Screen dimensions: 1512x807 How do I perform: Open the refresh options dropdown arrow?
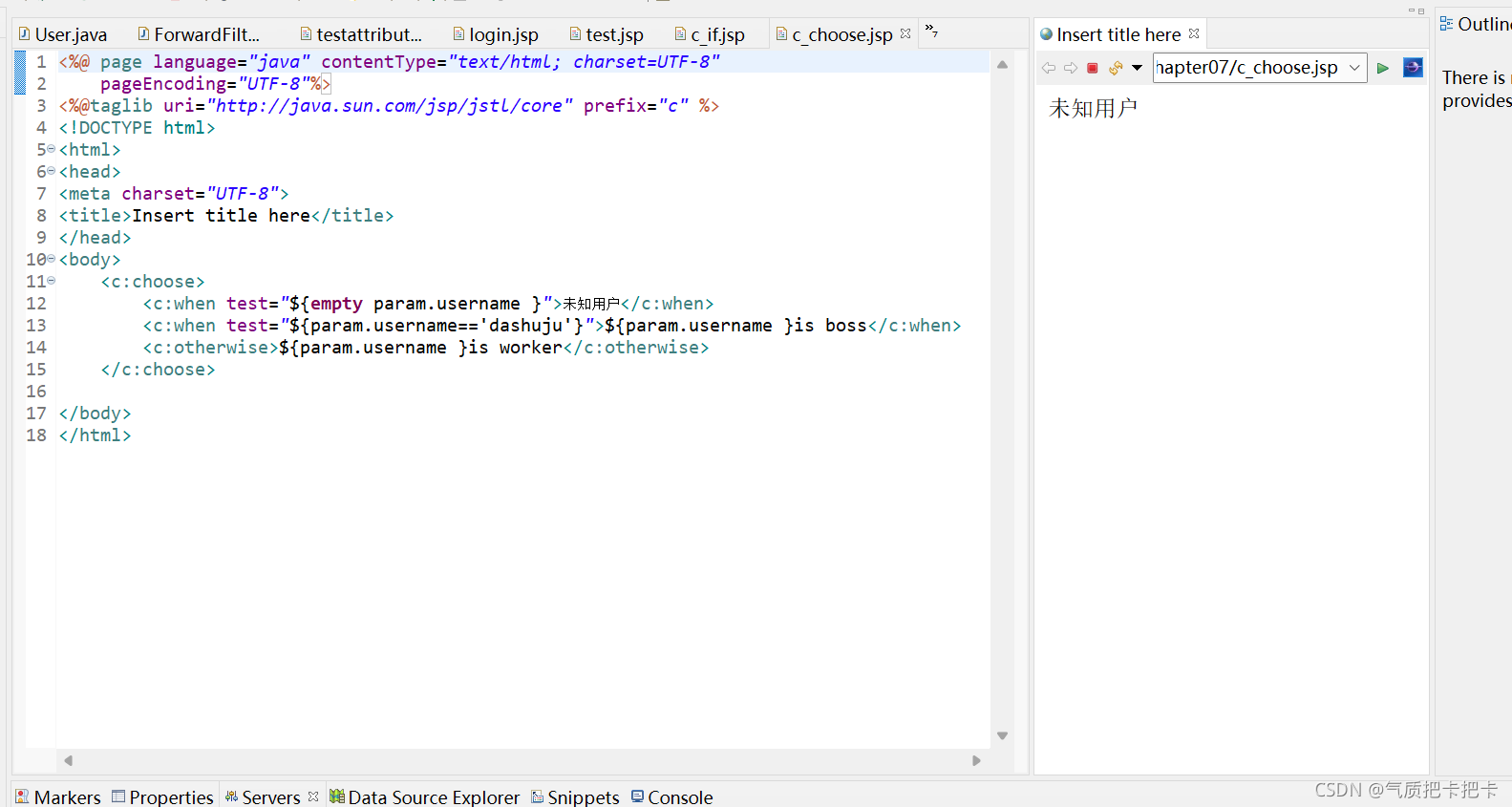[x=1137, y=68]
